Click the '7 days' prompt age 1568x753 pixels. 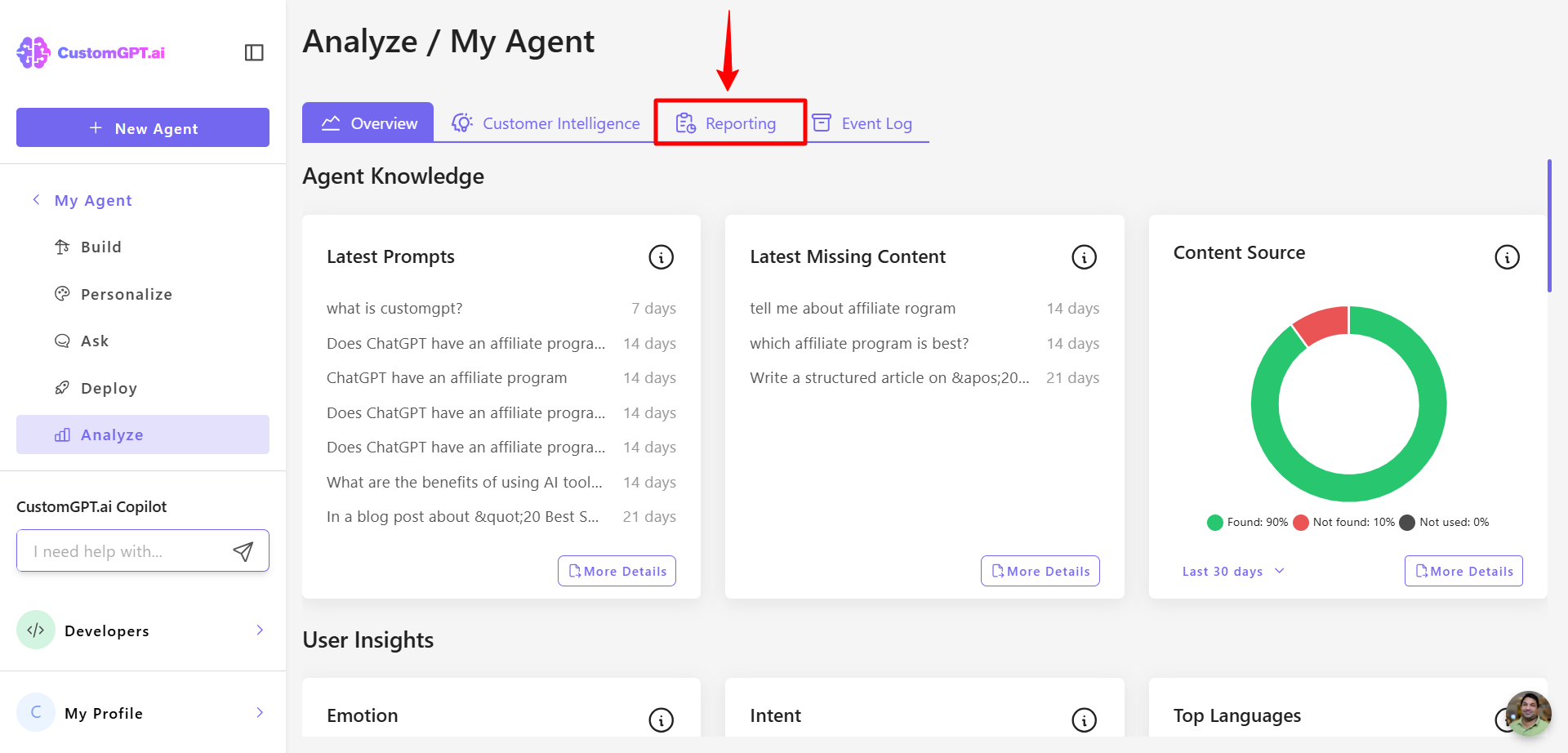click(653, 308)
